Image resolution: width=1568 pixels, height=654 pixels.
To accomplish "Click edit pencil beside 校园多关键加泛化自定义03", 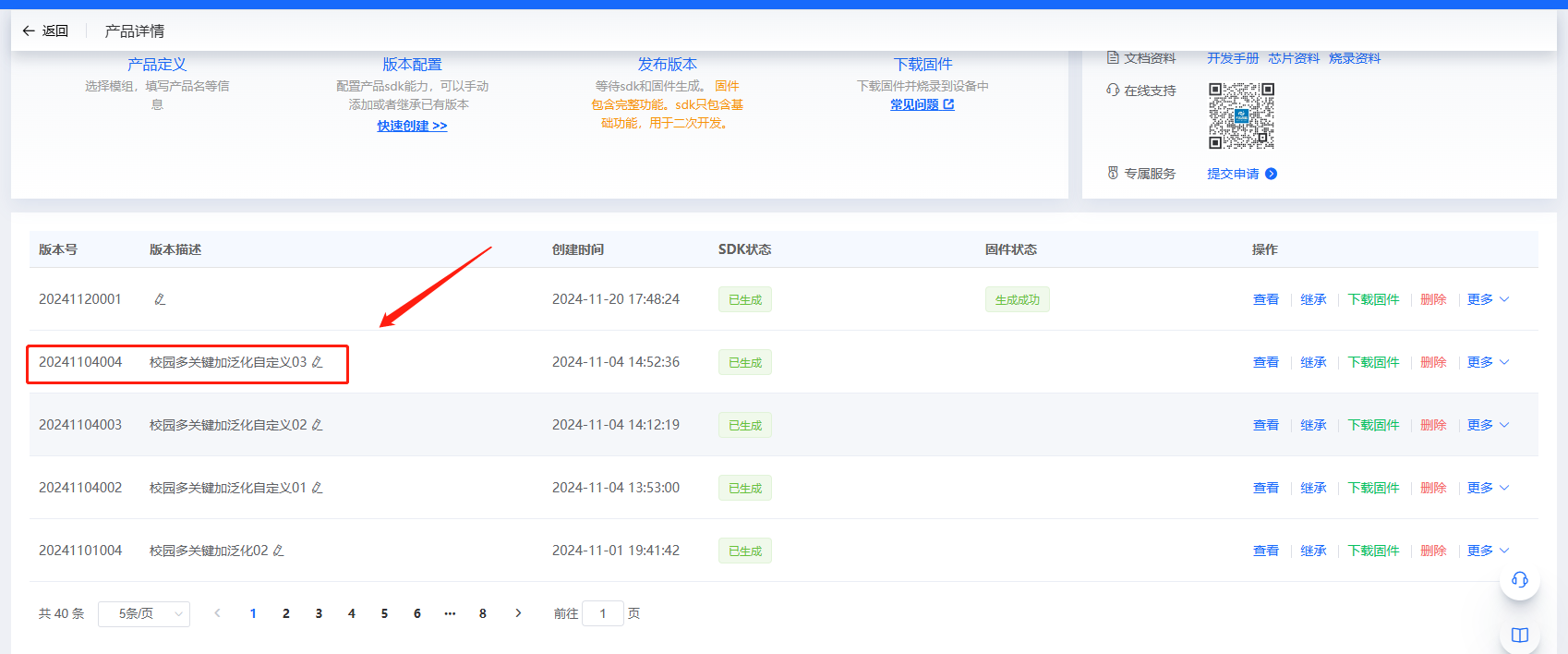I will 318,362.
